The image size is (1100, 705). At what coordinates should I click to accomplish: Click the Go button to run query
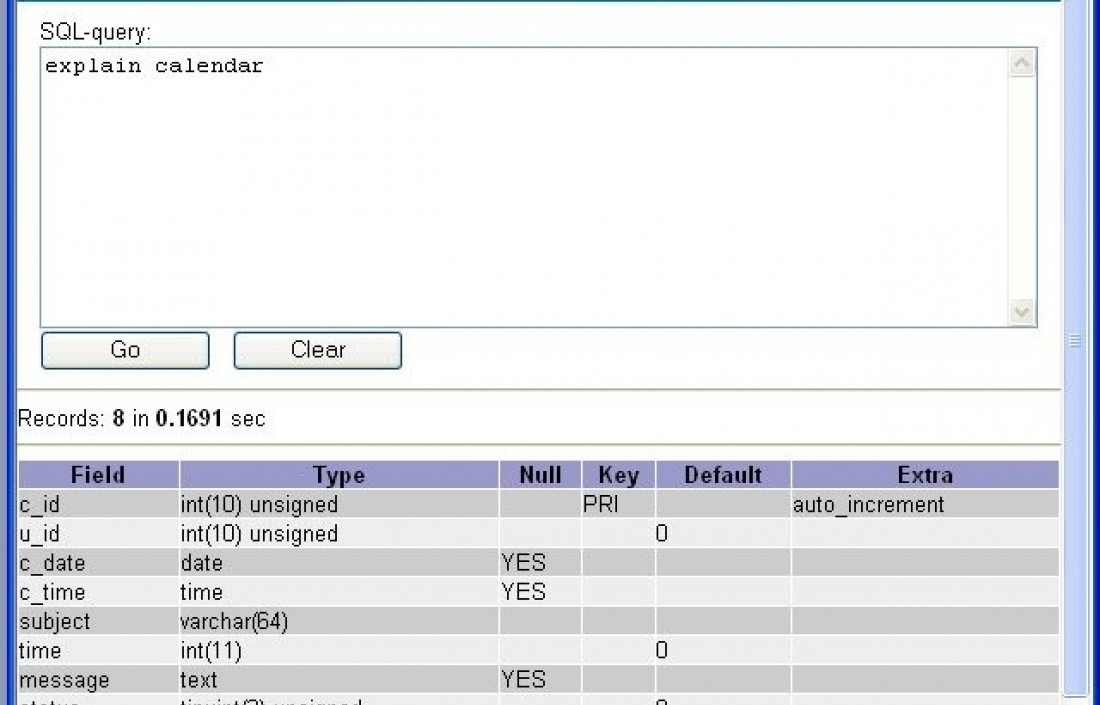coord(125,350)
